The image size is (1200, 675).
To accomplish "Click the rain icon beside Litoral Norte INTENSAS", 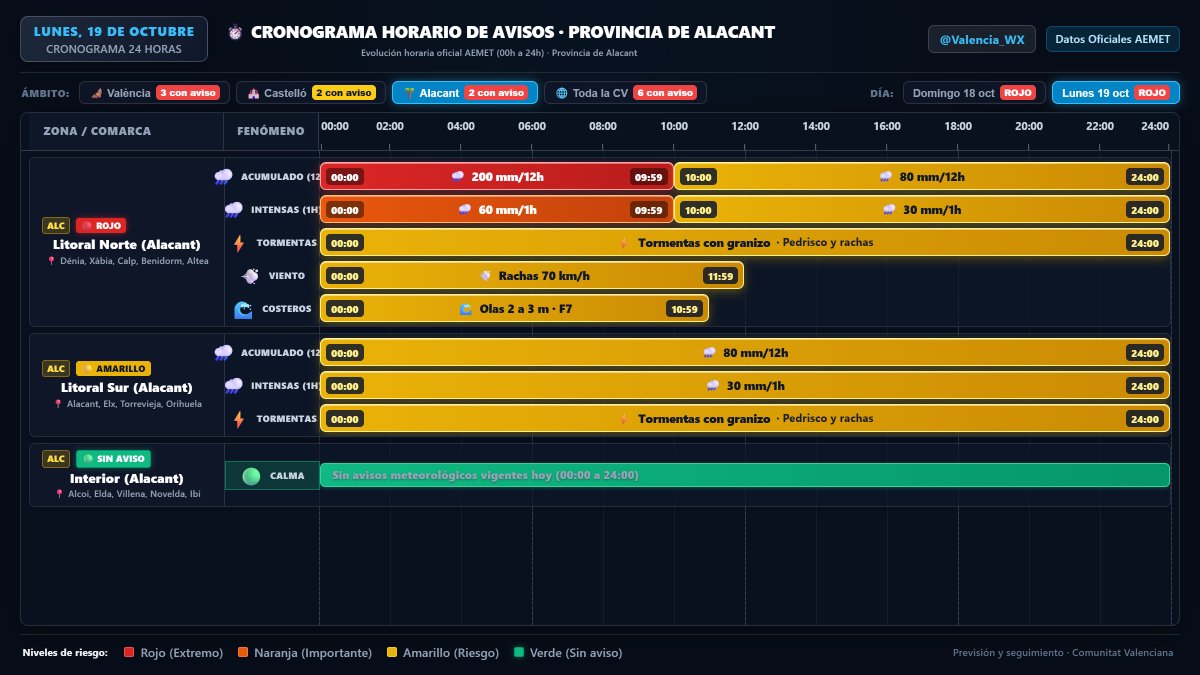I will [x=233, y=210].
